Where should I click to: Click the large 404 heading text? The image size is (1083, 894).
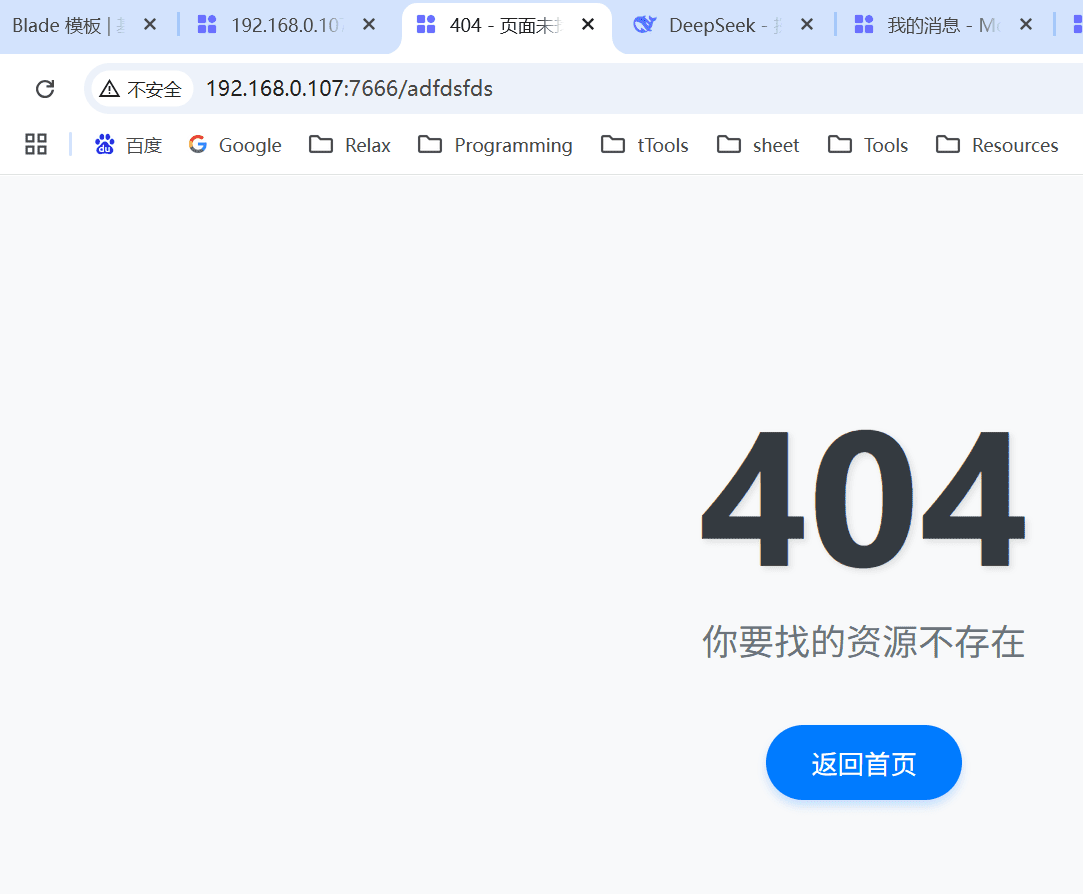pyautogui.click(x=863, y=498)
